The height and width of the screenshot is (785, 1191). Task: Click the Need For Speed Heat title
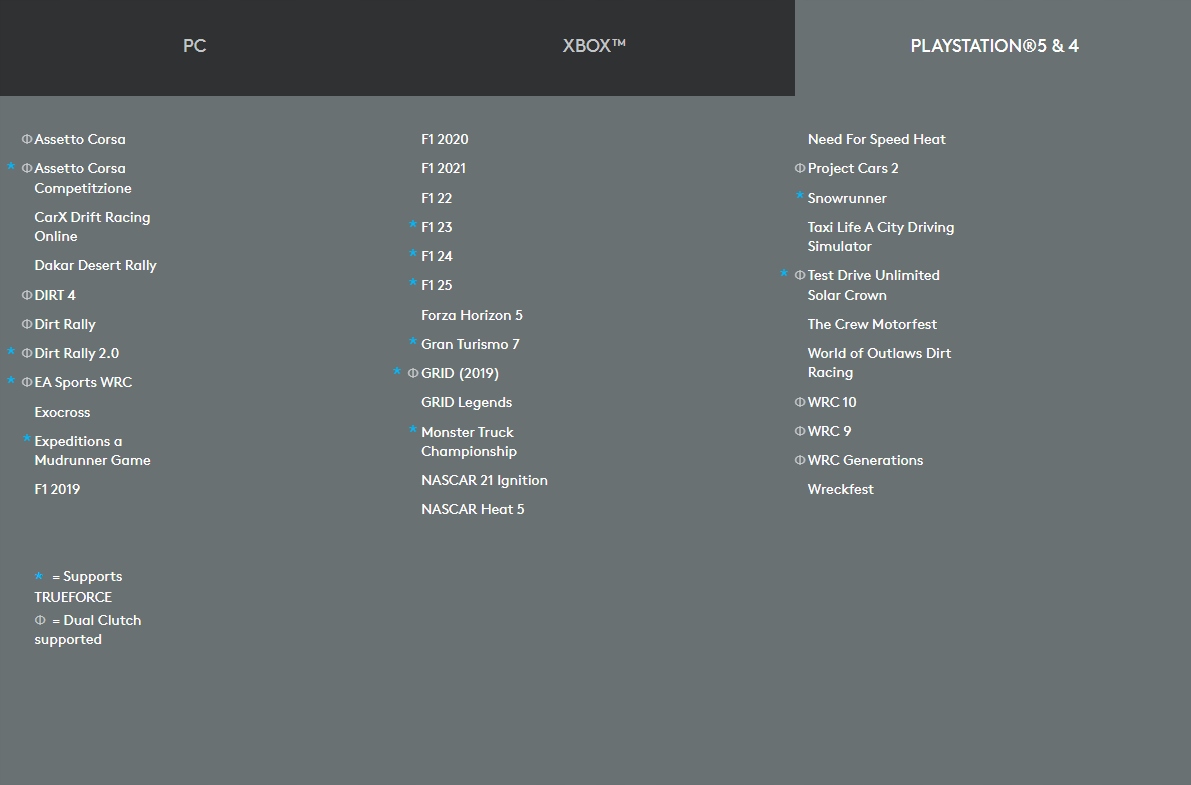[877, 139]
